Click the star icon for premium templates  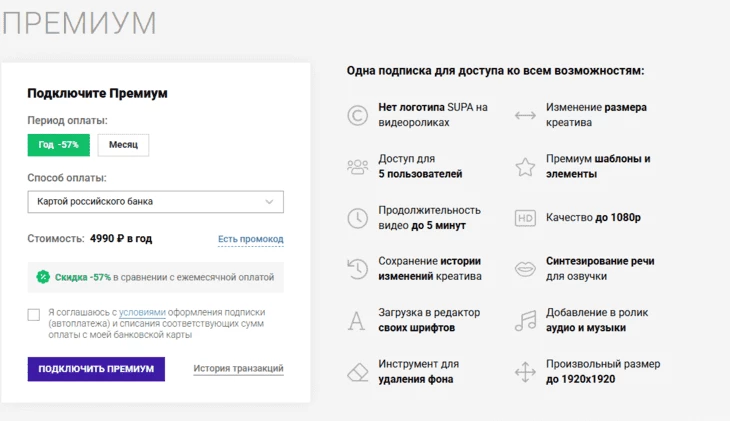(525, 167)
